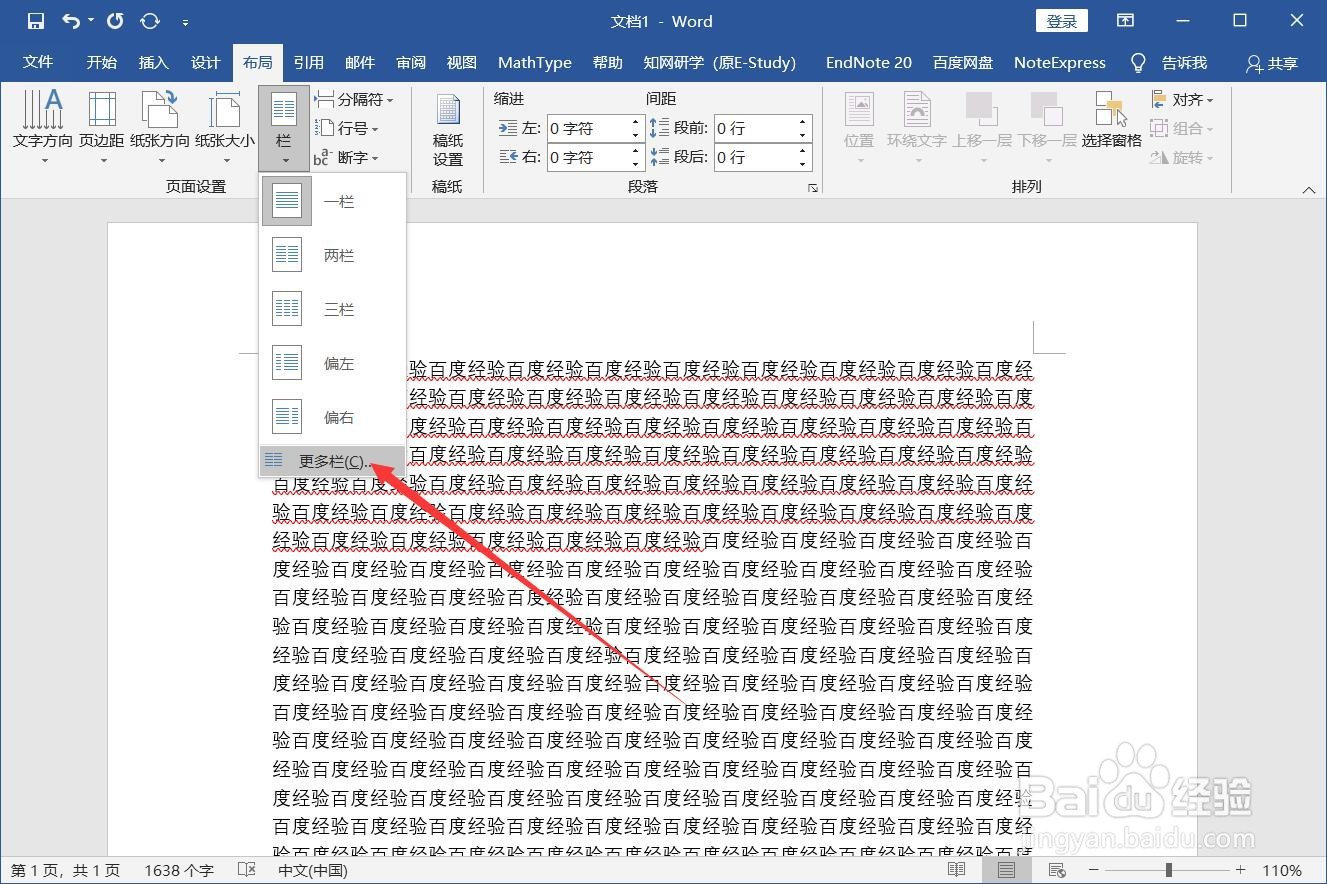Image resolution: width=1327 pixels, height=884 pixels.
Task: Click the zoom in plus button
Action: click(x=1241, y=870)
